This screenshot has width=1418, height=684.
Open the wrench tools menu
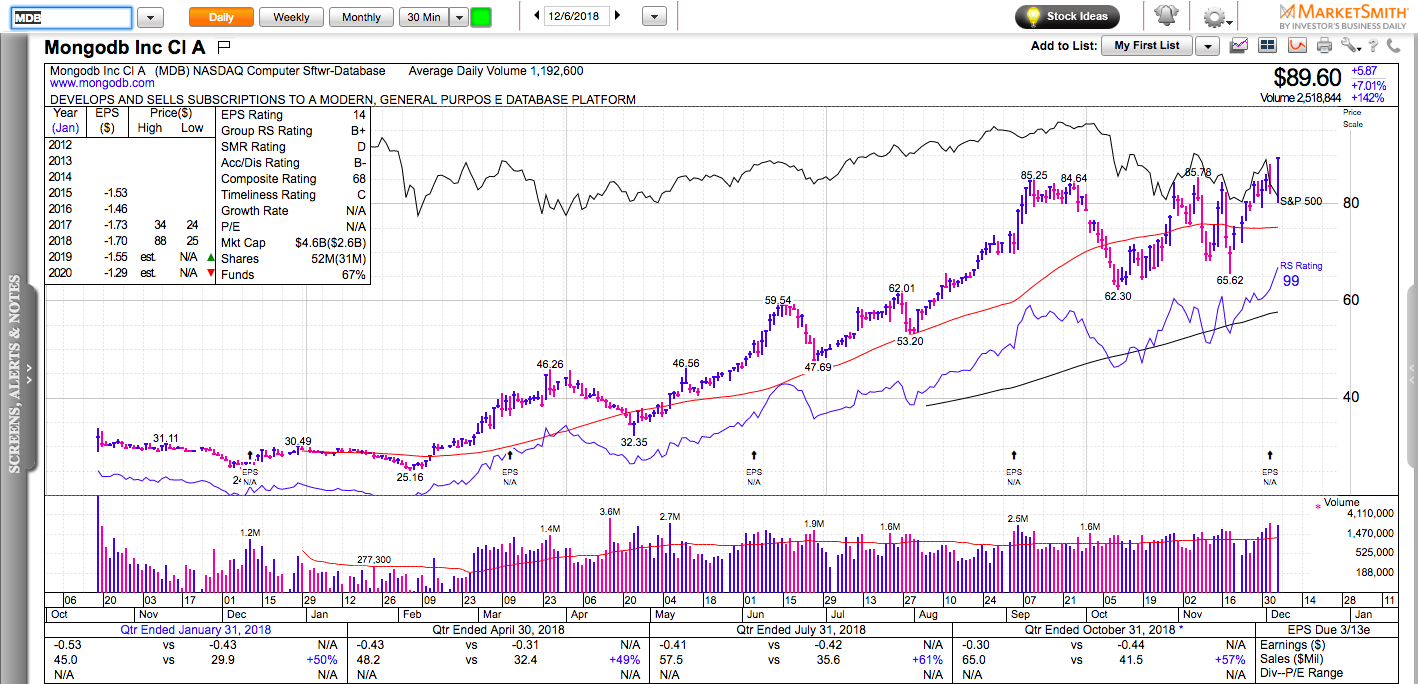pyautogui.click(x=1352, y=45)
